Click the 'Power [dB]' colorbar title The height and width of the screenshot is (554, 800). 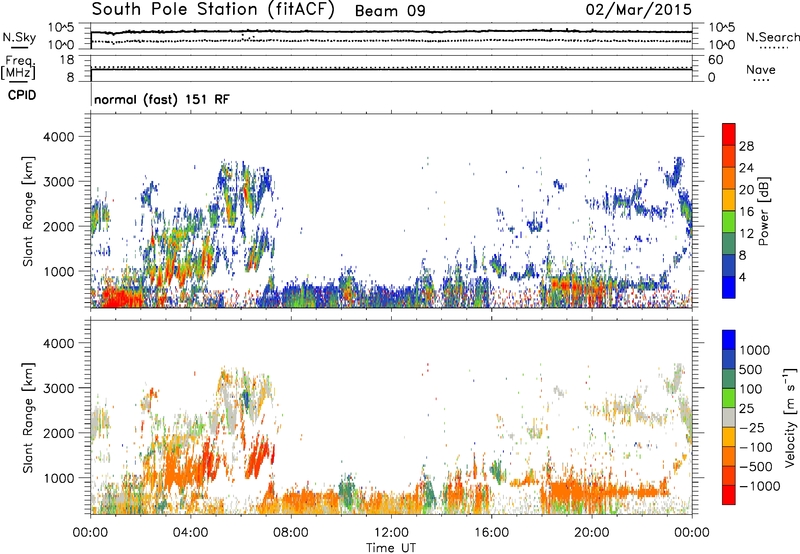[764, 211]
